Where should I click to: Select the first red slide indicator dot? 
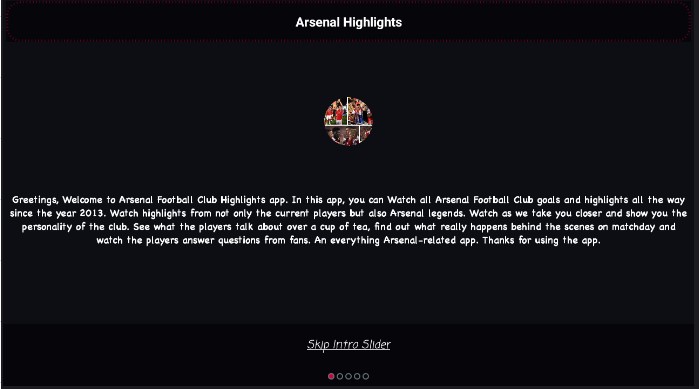(331, 376)
